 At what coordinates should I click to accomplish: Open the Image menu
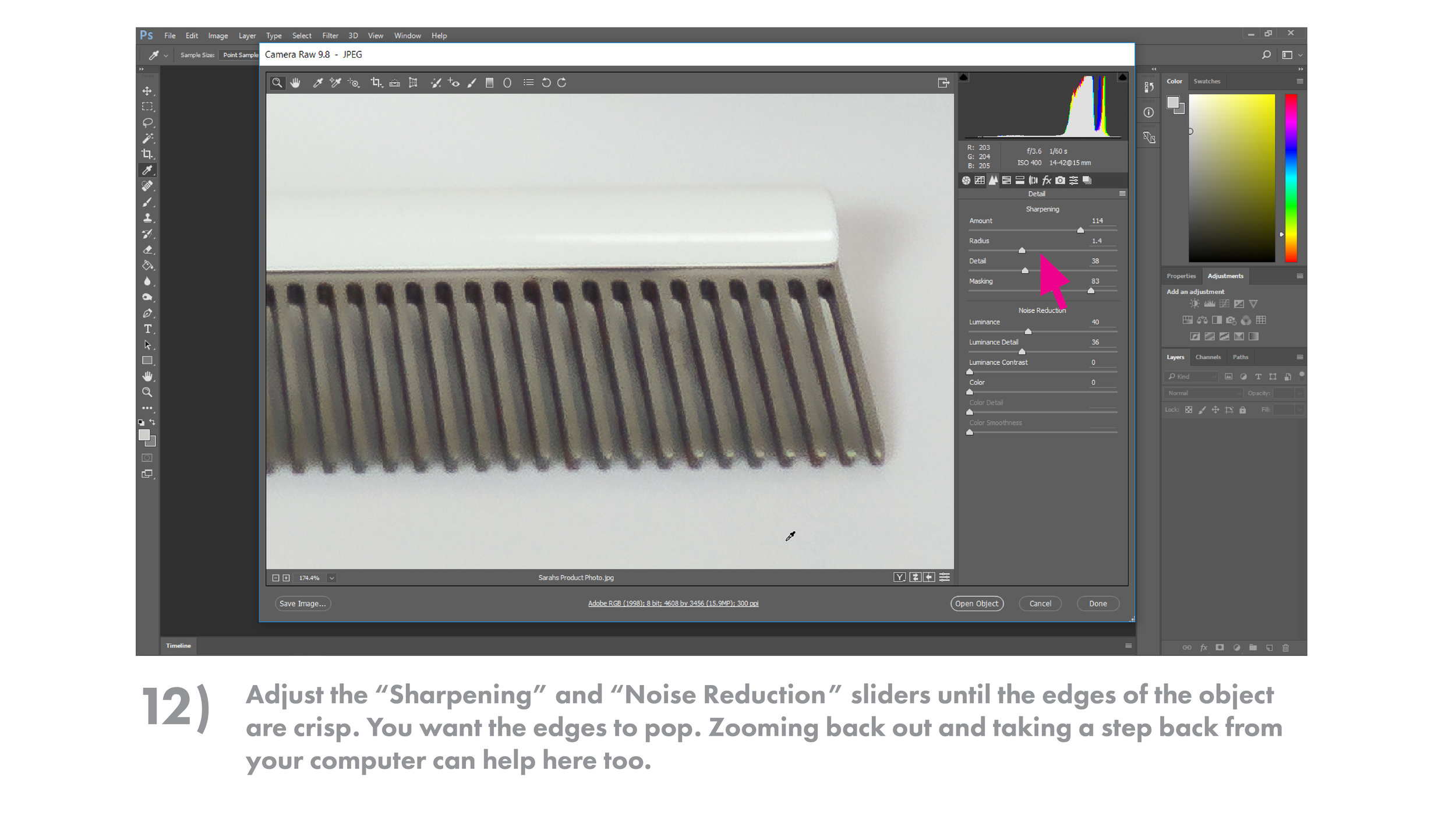(x=218, y=36)
